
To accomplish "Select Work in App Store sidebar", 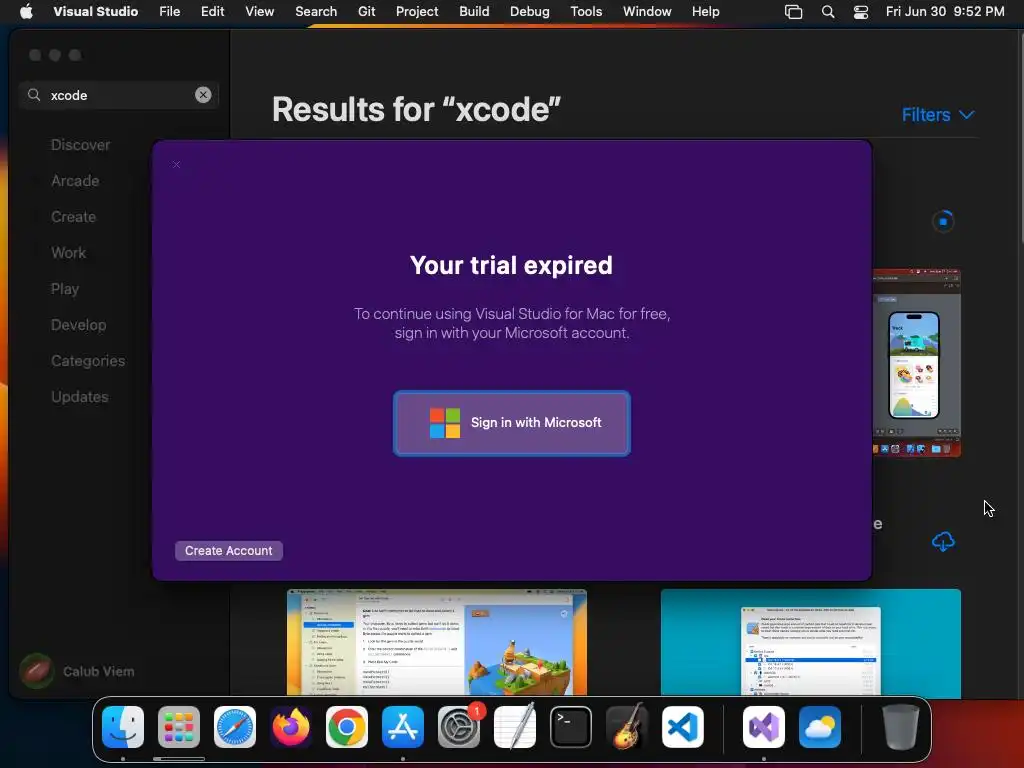I will tap(69, 253).
